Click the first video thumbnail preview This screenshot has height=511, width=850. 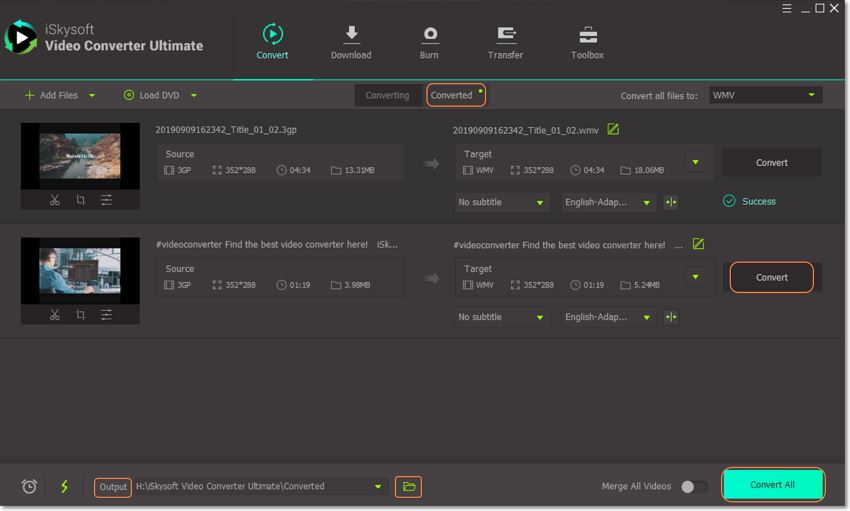coord(80,155)
